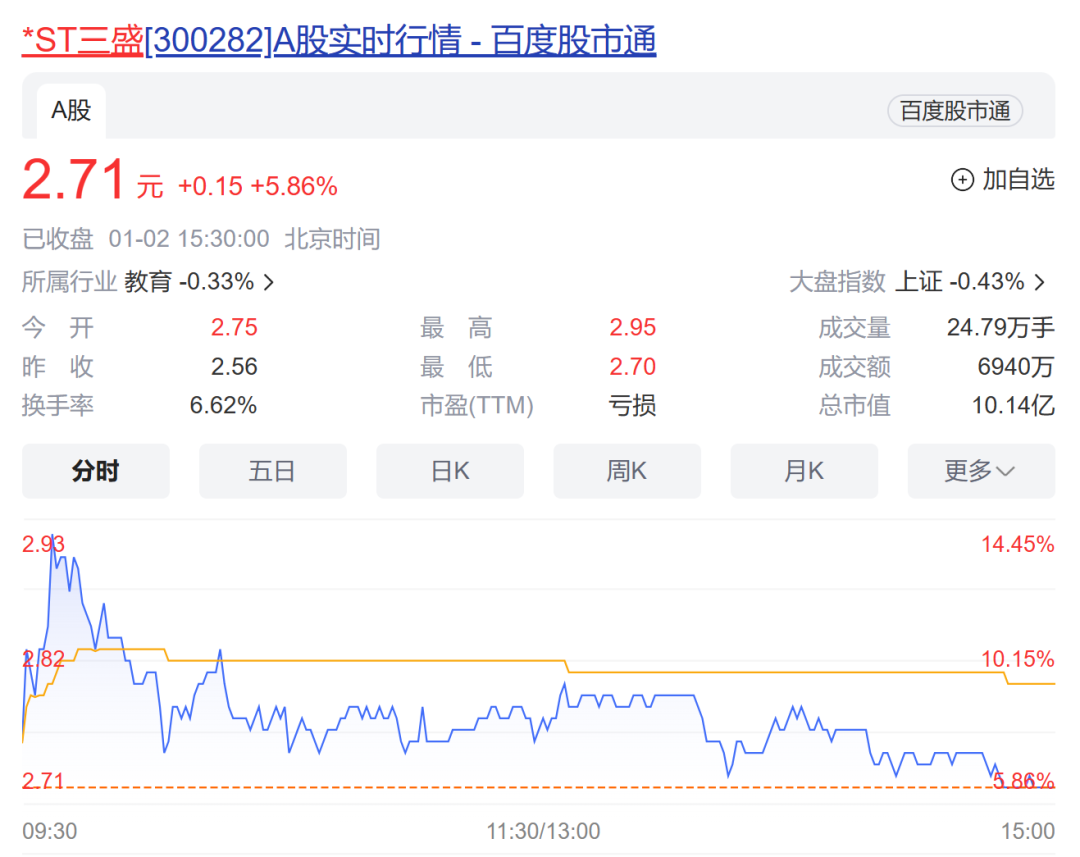Click the 成交额 value 6940万
Image resolution: width=1080 pixels, height=857 pixels.
tap(1016, 366)
